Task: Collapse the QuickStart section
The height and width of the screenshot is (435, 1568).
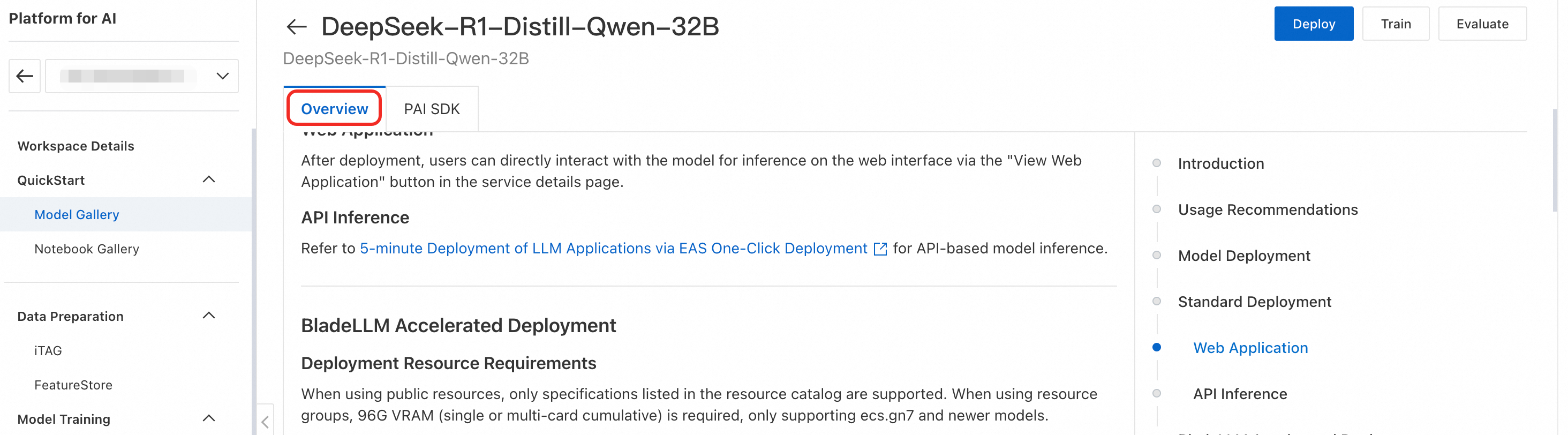Action: coord(209,179)
